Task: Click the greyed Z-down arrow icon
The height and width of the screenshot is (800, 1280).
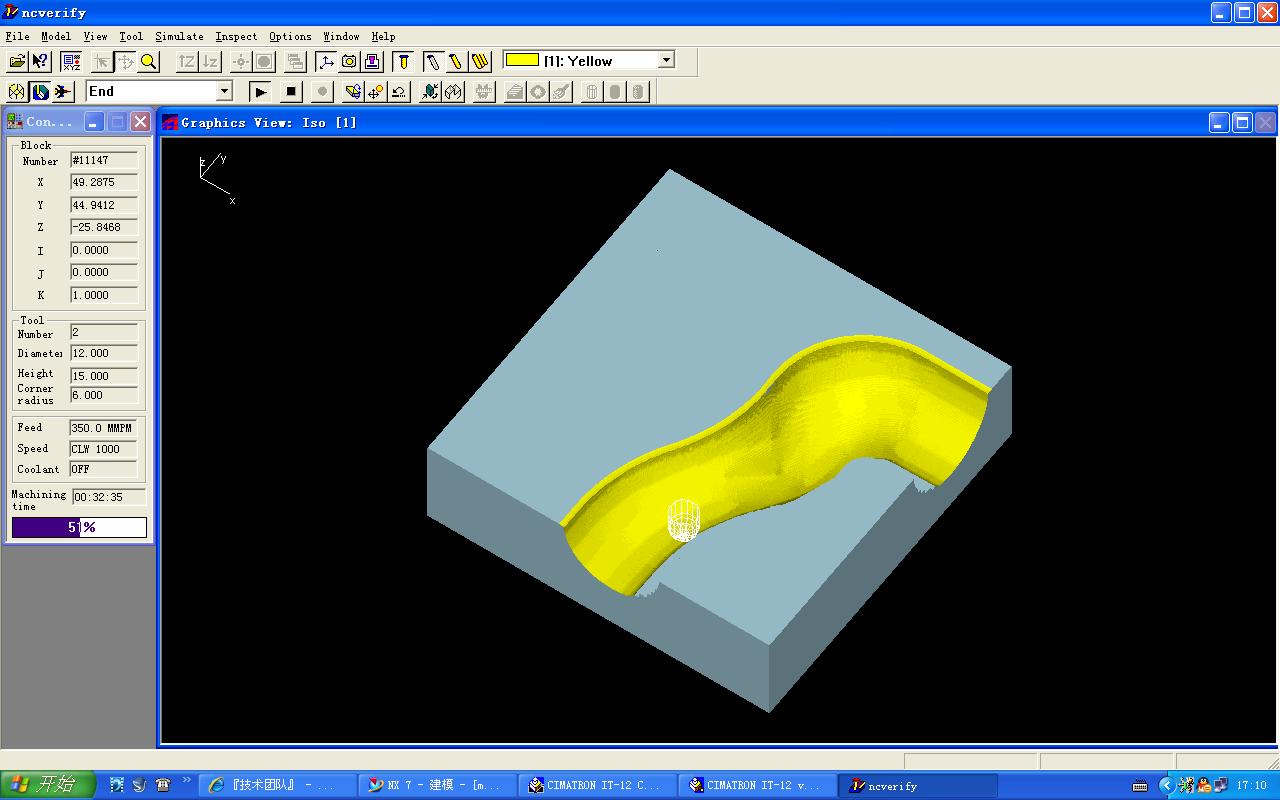Action: pos(210,61)
